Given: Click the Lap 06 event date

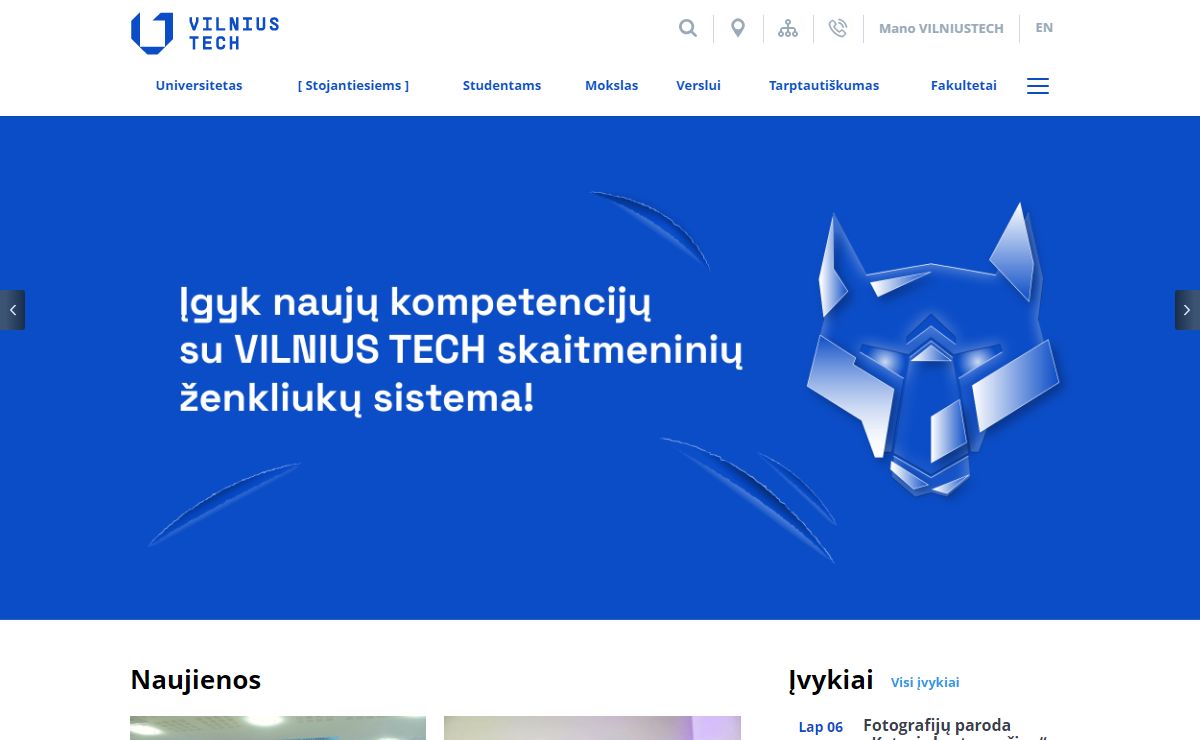Looking at the screenshot, I should click(821, 727).
